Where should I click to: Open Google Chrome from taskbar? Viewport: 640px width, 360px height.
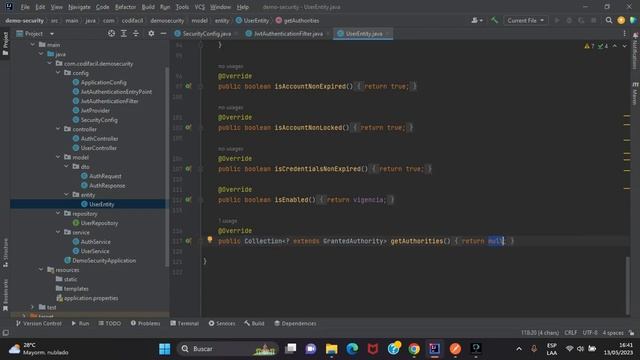pyautogui.click(x=414, y=349)
